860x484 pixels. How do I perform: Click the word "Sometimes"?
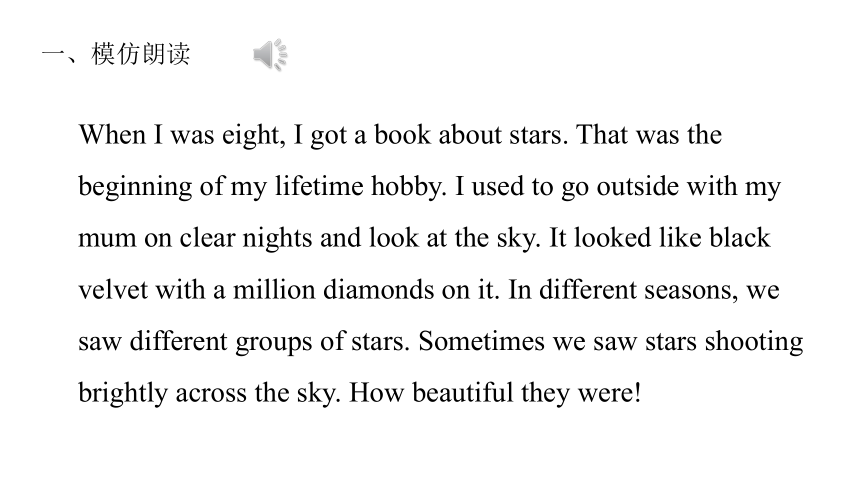click(x=482, y=341)
